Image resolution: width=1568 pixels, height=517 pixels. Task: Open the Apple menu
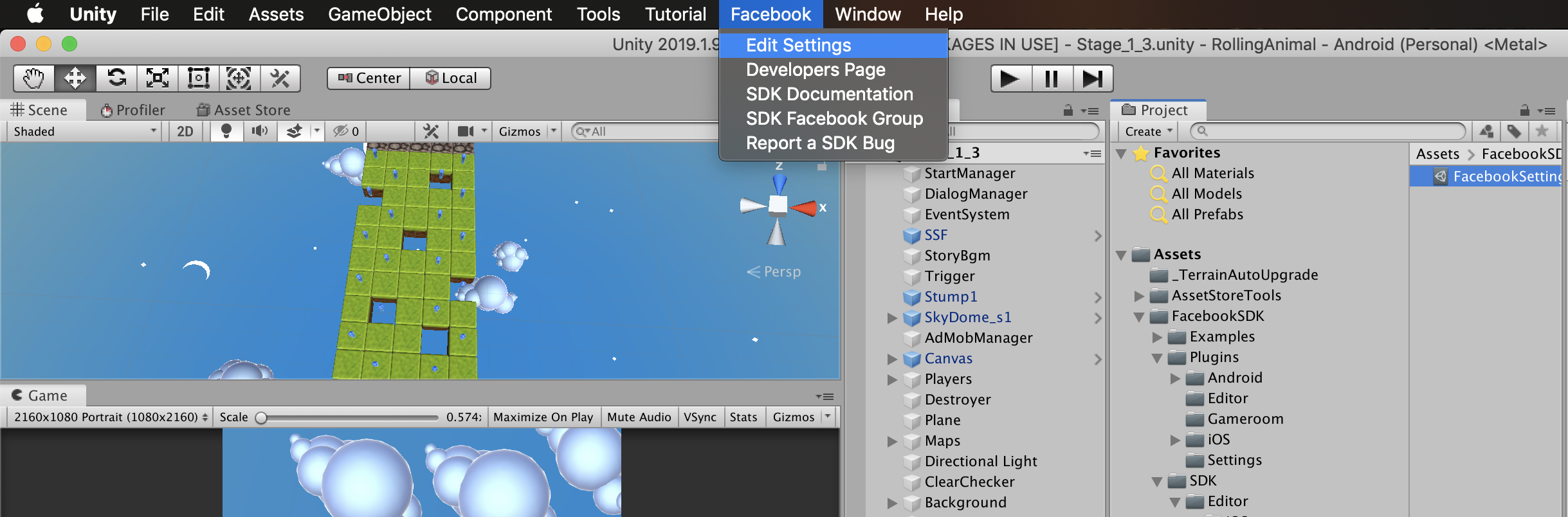(35, 14)
